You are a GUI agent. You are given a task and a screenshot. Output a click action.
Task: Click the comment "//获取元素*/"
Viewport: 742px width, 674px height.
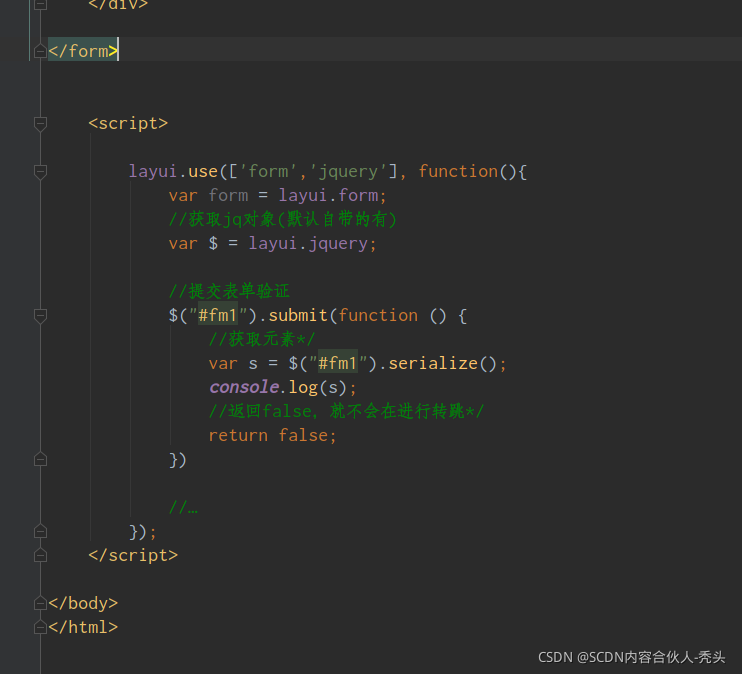[262, 339]
